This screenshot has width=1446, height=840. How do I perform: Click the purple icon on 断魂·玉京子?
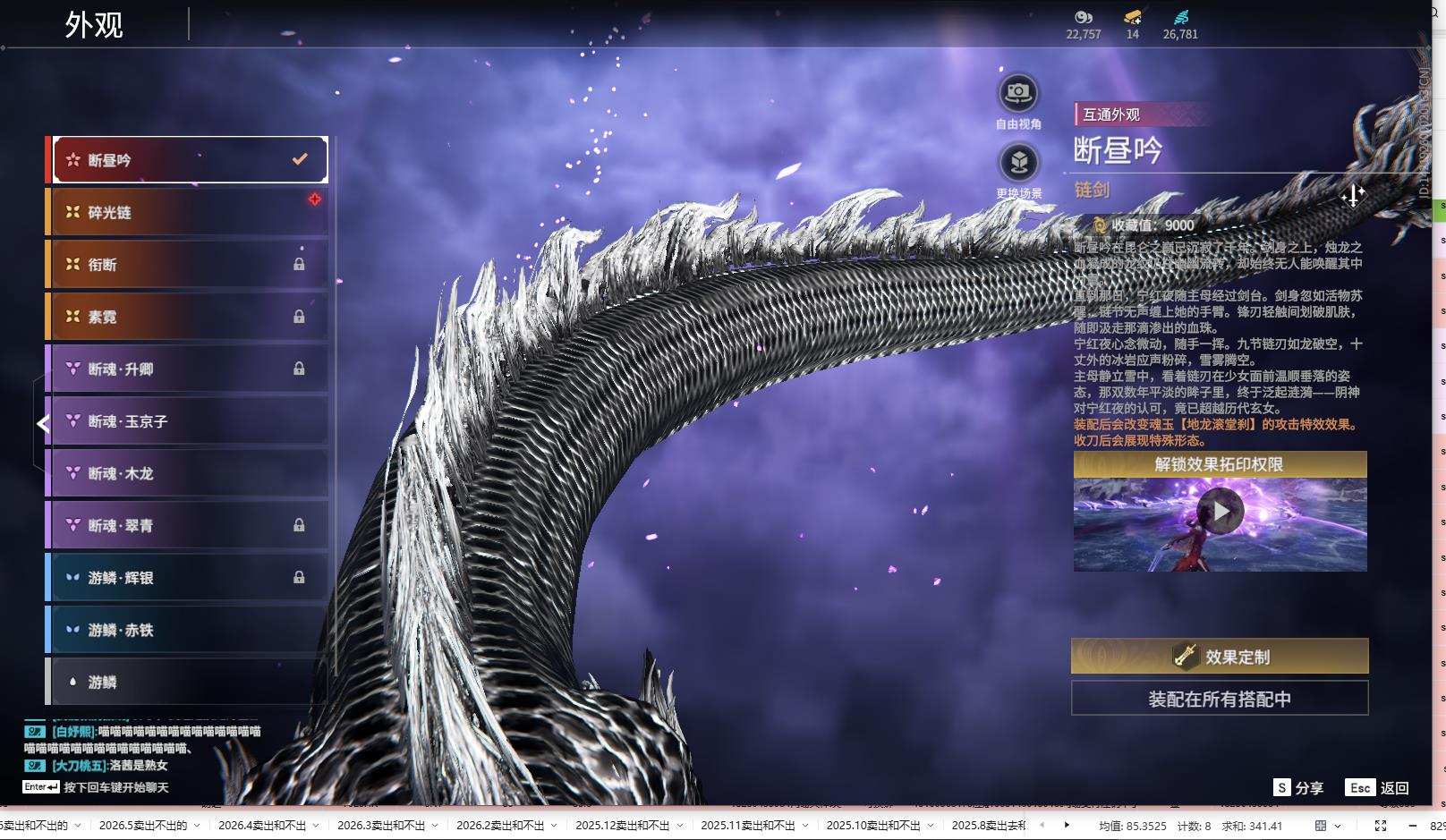[x=72, y=420]
